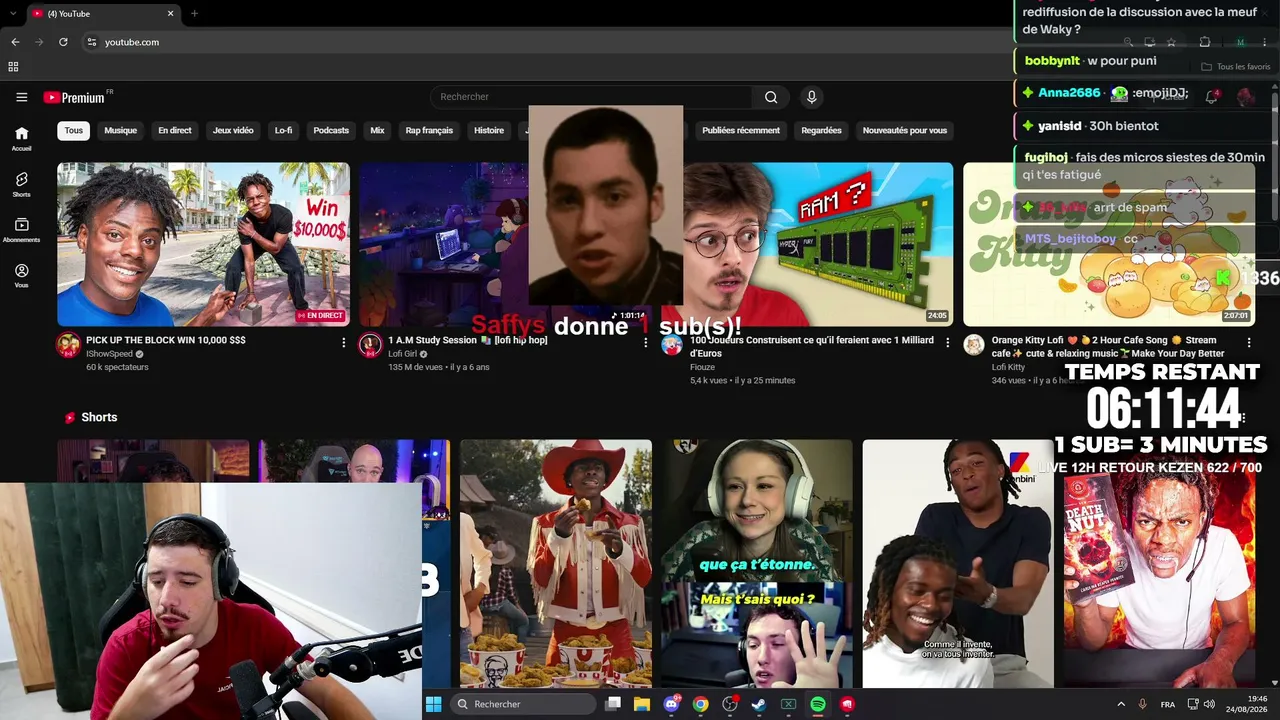
Task: Open the Windows Start menu
Action: [x=433, y=704]
